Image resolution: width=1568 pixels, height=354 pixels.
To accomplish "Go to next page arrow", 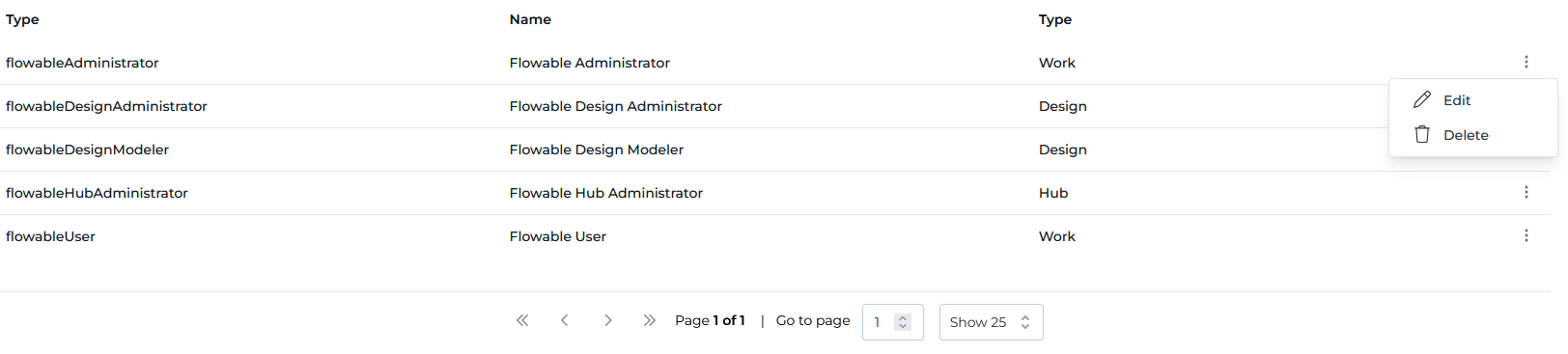I will [607, 320].
